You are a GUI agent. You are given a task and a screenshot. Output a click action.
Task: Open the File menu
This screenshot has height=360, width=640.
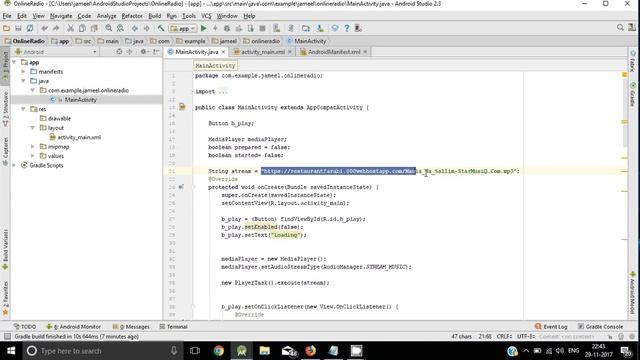pyautogui.click(x=7, y=16)
